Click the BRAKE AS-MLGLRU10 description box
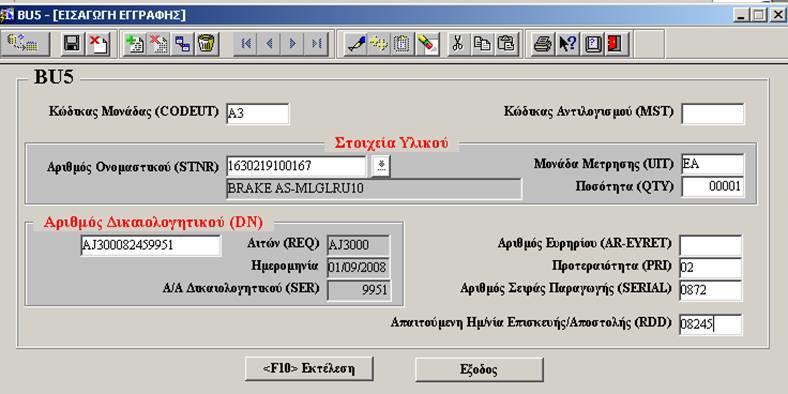 [x=374, y=189]
